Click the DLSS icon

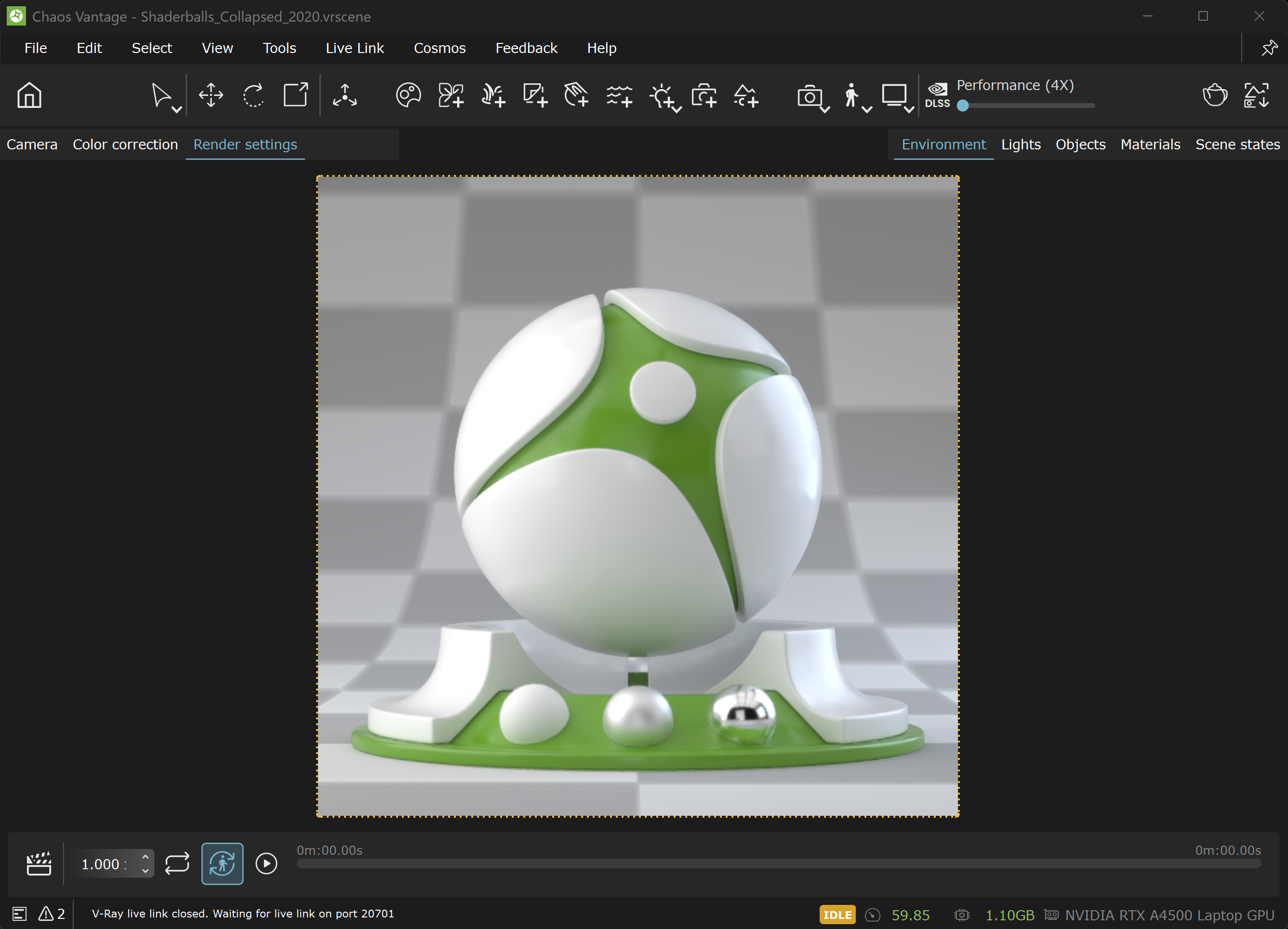point(937,95)
